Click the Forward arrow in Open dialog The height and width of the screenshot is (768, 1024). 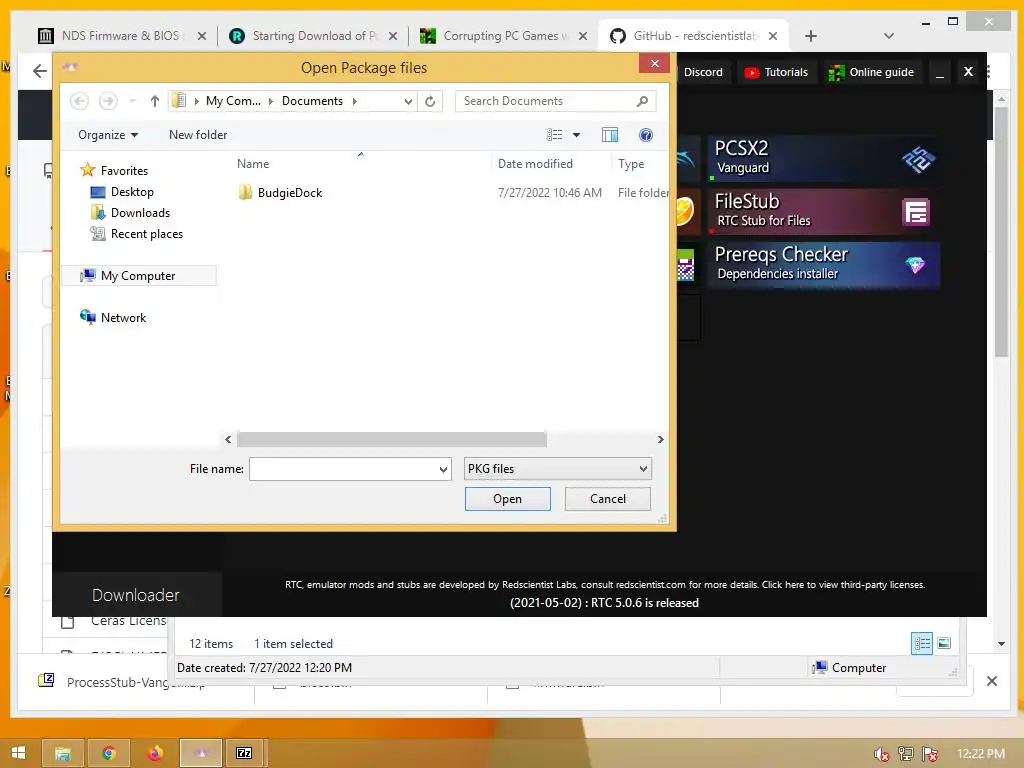[108, 101]
